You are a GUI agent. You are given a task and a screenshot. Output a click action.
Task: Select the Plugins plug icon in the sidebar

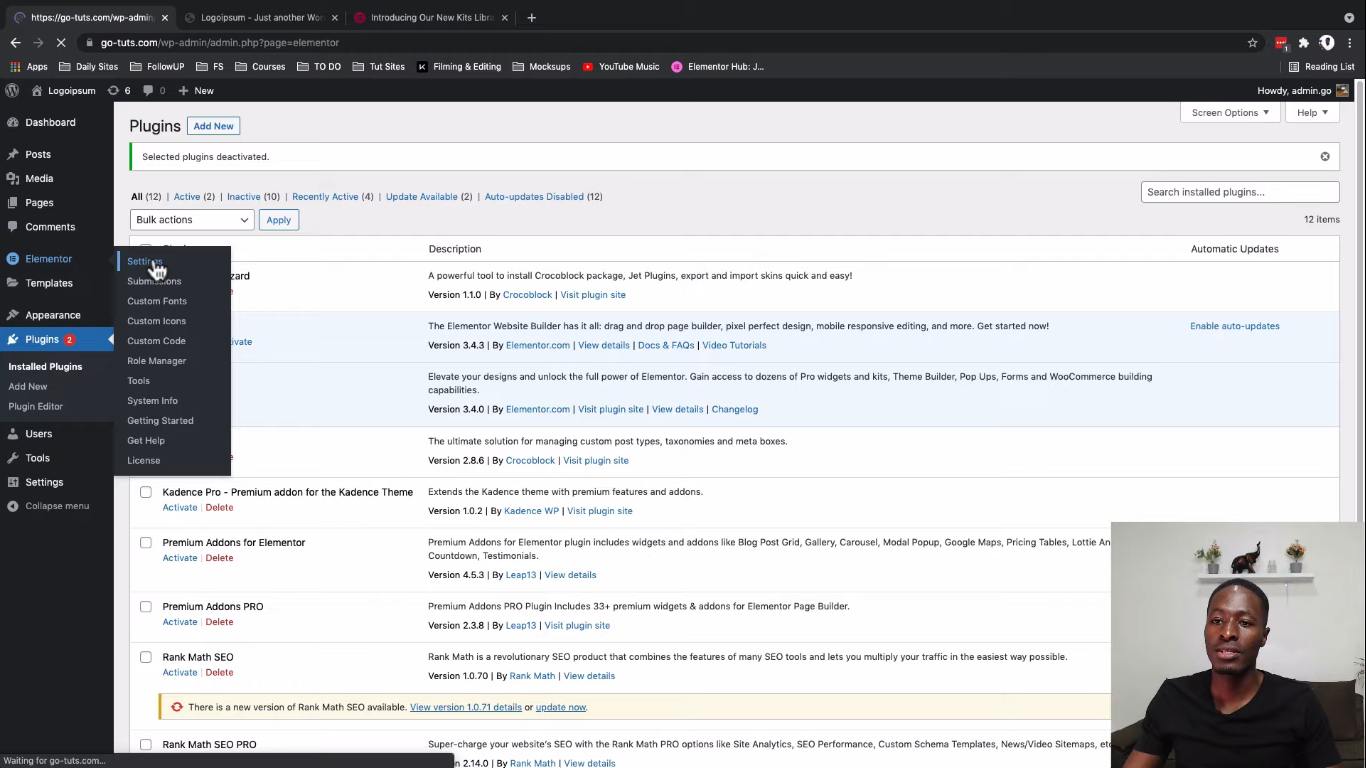13,339
